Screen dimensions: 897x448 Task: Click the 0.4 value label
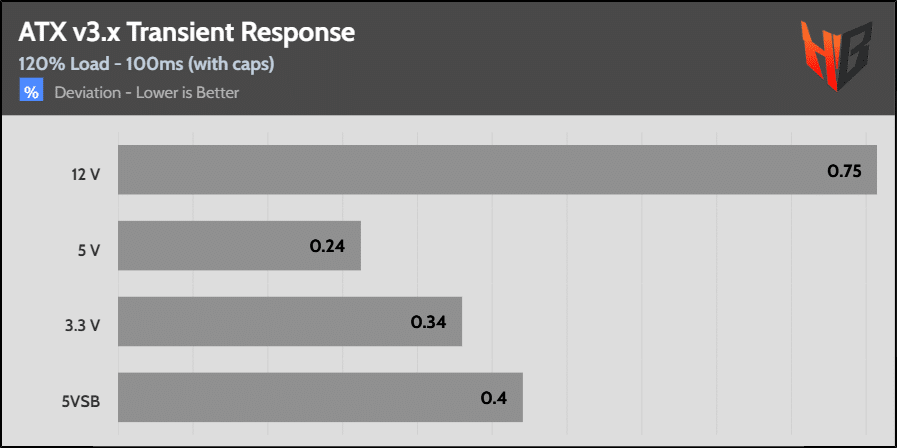pyautogui.click(x=494, y=398)
